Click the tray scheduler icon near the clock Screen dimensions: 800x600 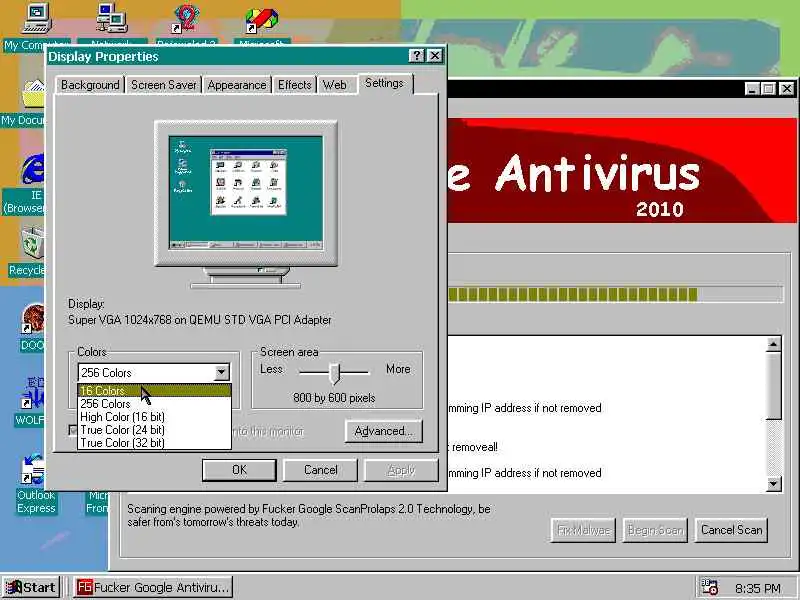pyautogui.click(x=709, y=587)
